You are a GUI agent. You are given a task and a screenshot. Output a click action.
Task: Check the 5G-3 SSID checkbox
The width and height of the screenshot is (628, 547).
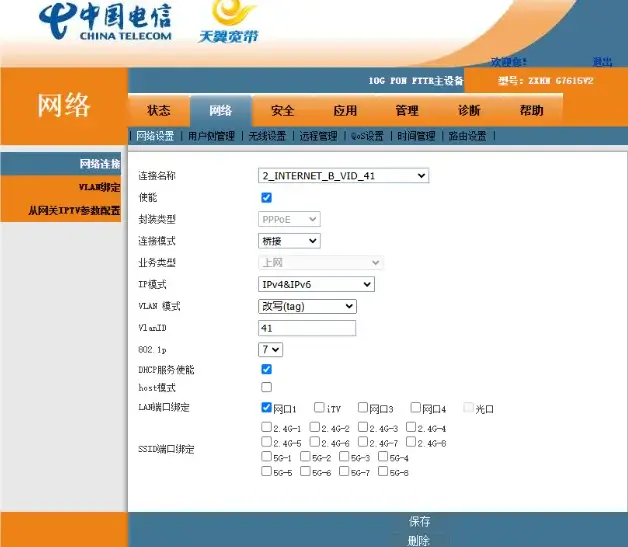pyautogui.click(x=344, y=456)
